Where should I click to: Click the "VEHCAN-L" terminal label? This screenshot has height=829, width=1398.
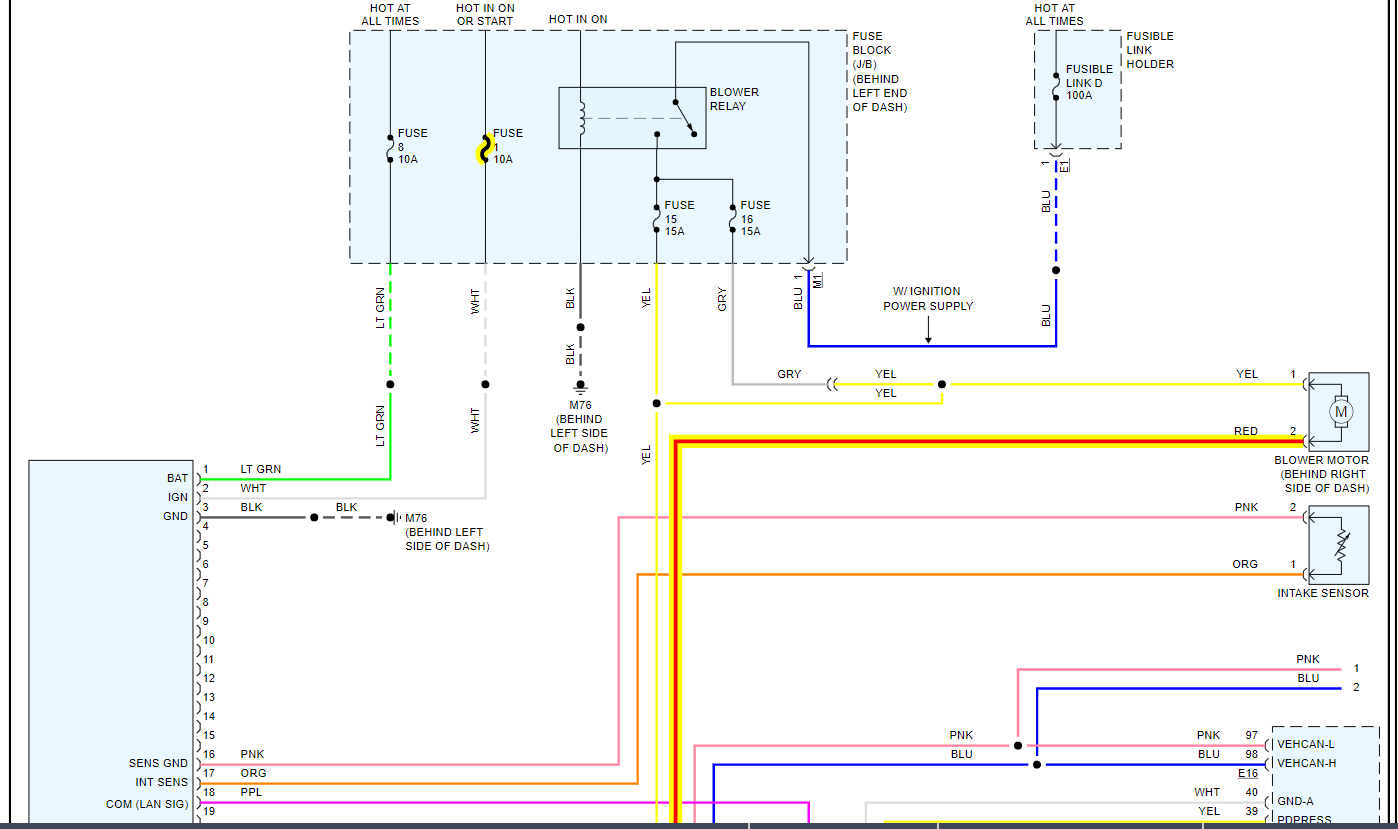tap(1306, 744)
